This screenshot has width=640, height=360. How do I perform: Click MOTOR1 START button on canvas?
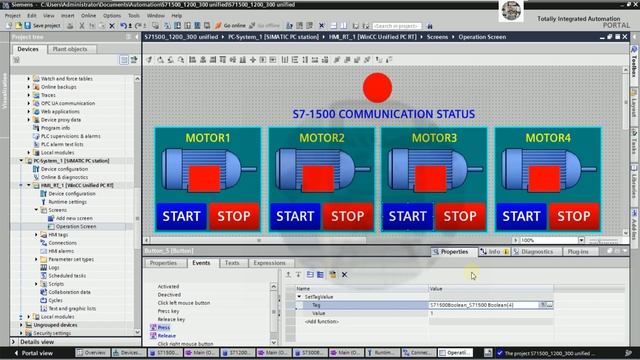coord(182,216)
